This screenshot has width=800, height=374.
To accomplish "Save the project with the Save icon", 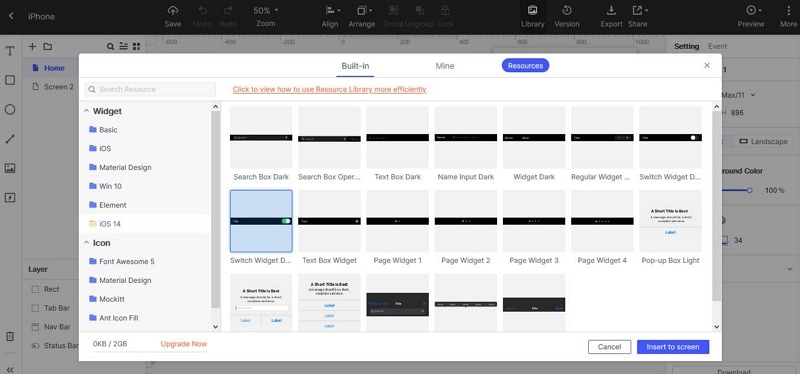I will pos(173,11).
